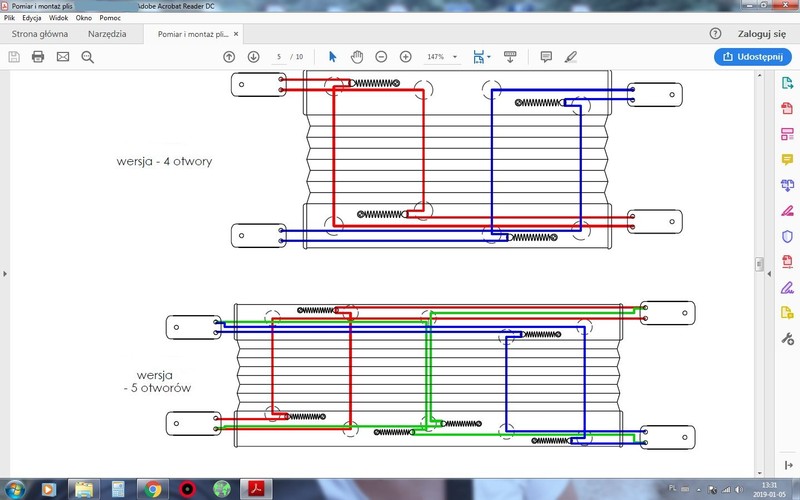Activate the Hand pan tool
The image size is (800, 500).
click(357, 57)
